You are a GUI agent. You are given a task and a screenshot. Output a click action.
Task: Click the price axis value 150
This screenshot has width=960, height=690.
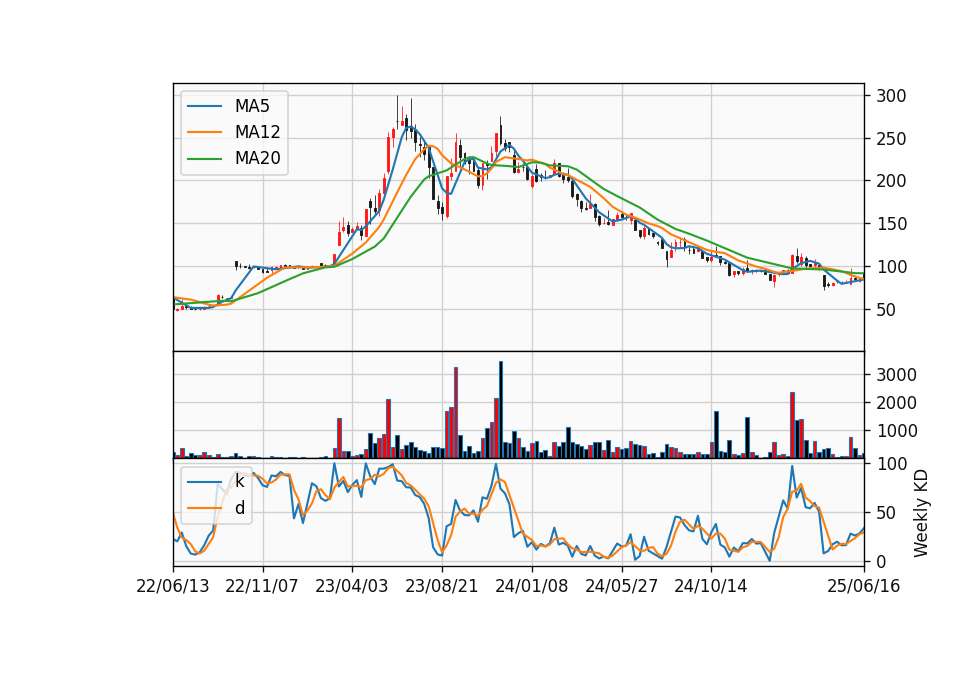click(891, 224)
